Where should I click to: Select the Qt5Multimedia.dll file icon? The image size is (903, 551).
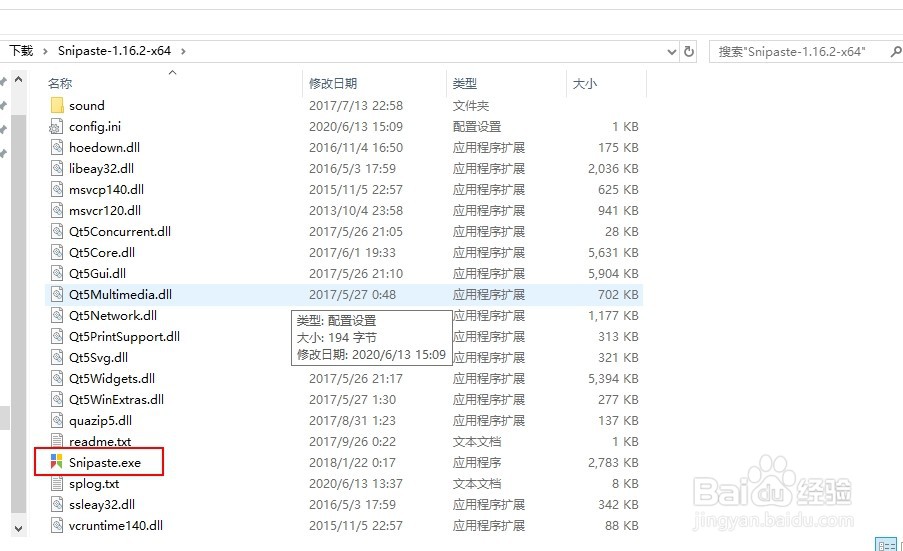[56, 295]
